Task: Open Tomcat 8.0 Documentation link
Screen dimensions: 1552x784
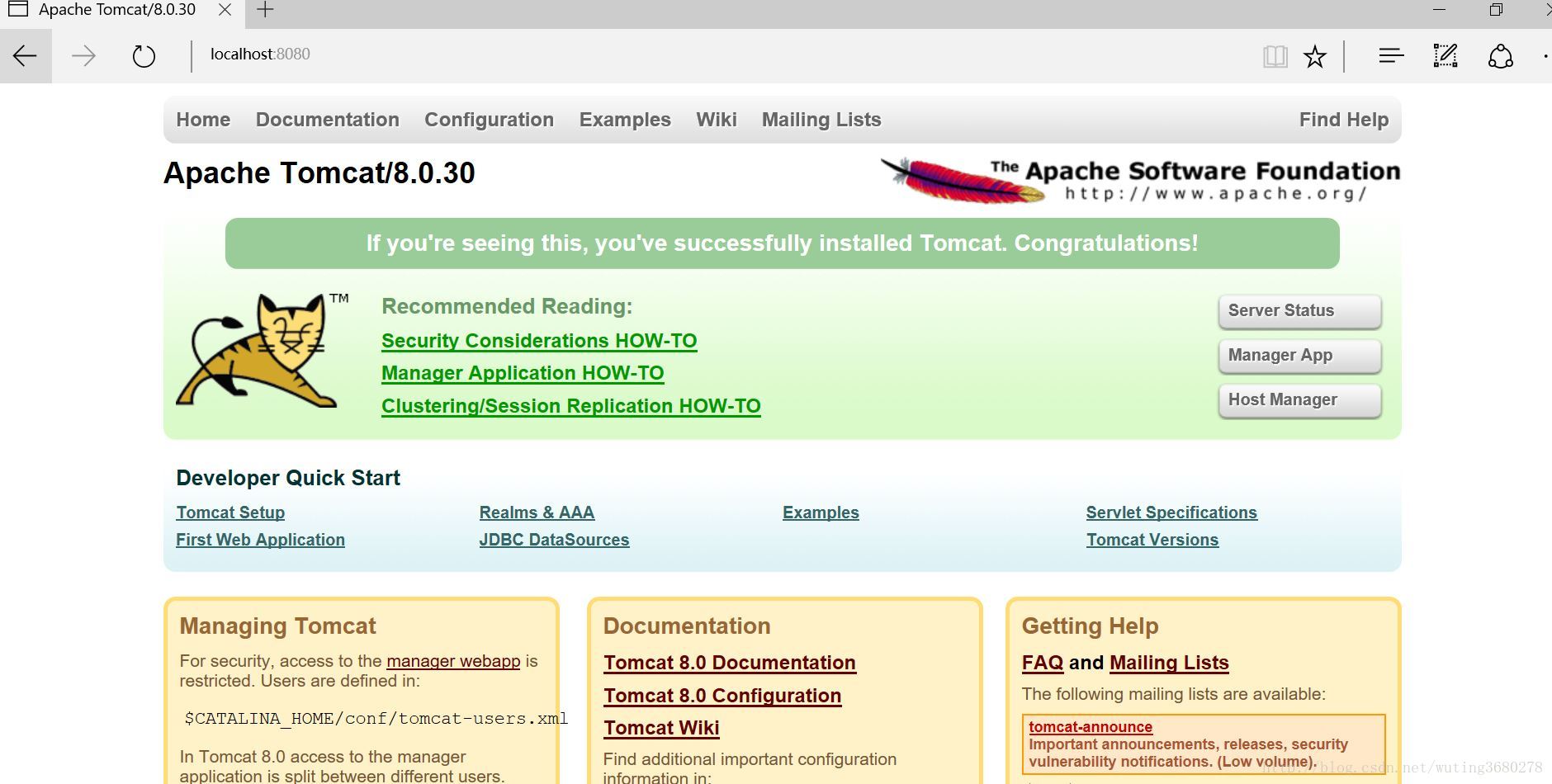Action: pyautogui.click(x=730, y=663)
